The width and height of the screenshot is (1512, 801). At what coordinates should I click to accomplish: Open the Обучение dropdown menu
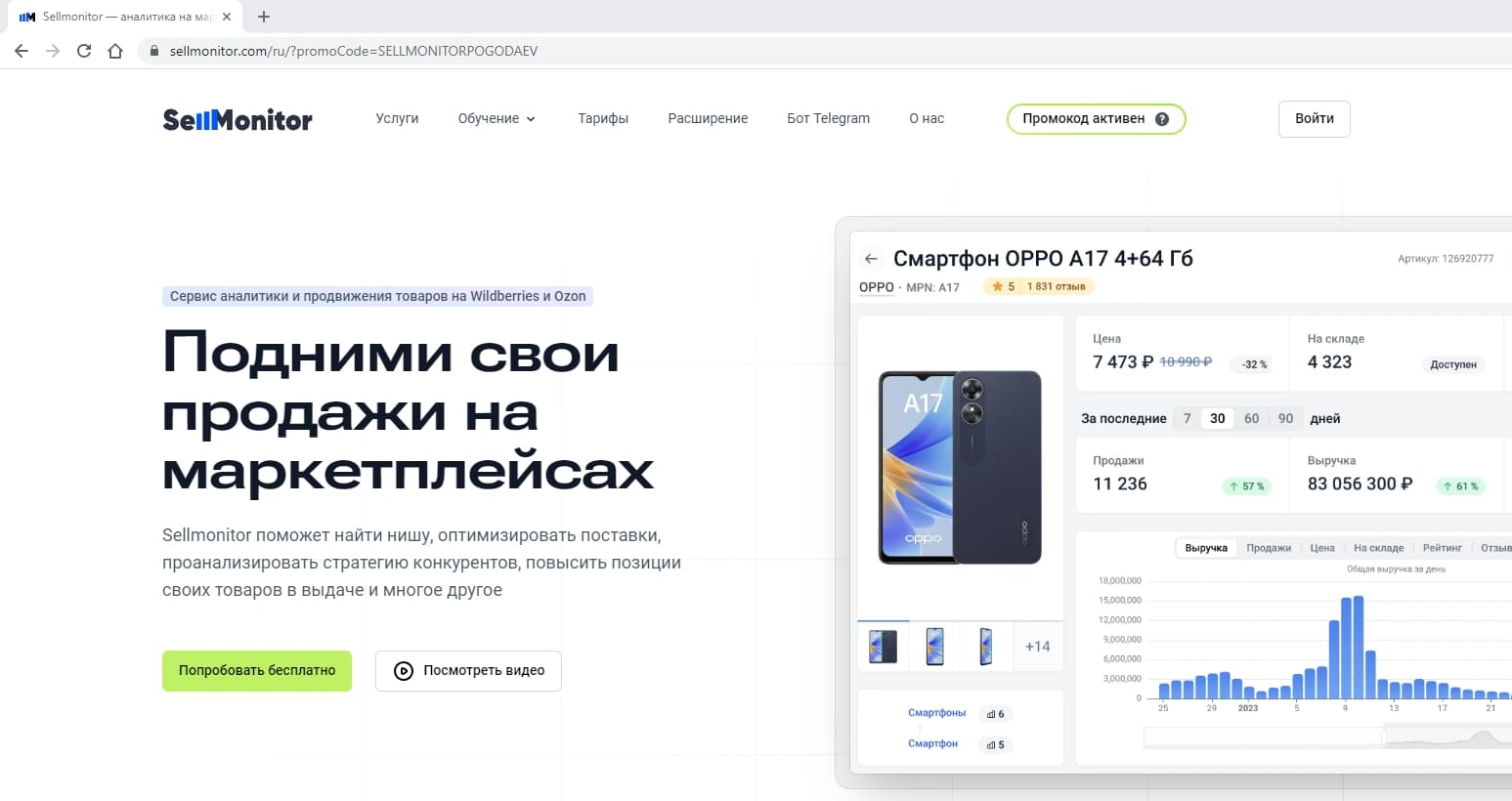point(497,119)
